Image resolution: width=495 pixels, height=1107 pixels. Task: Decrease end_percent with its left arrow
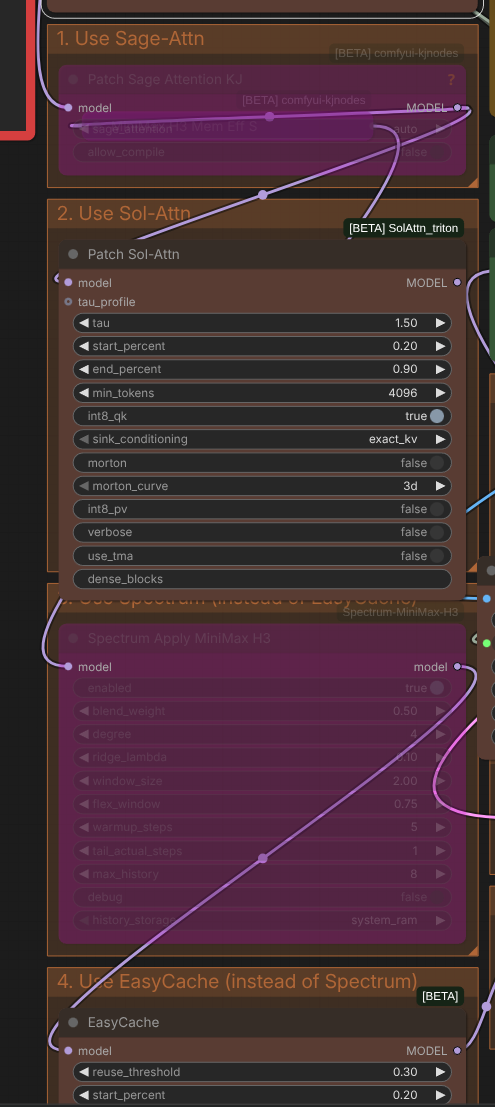84,369
